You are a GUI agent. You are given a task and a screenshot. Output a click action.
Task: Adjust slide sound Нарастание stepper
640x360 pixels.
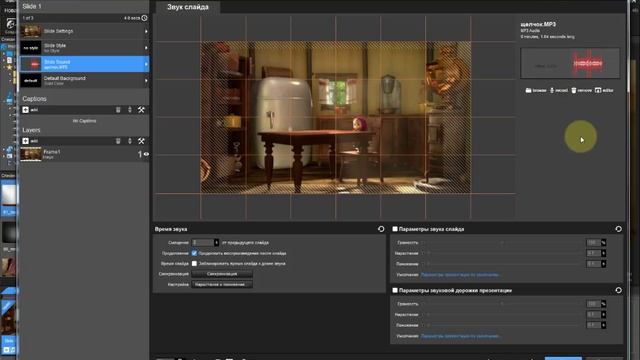[603, 253]
